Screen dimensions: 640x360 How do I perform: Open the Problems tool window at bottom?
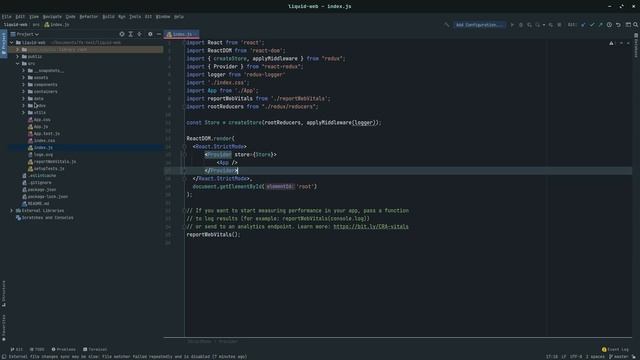(x=63, y=349)
